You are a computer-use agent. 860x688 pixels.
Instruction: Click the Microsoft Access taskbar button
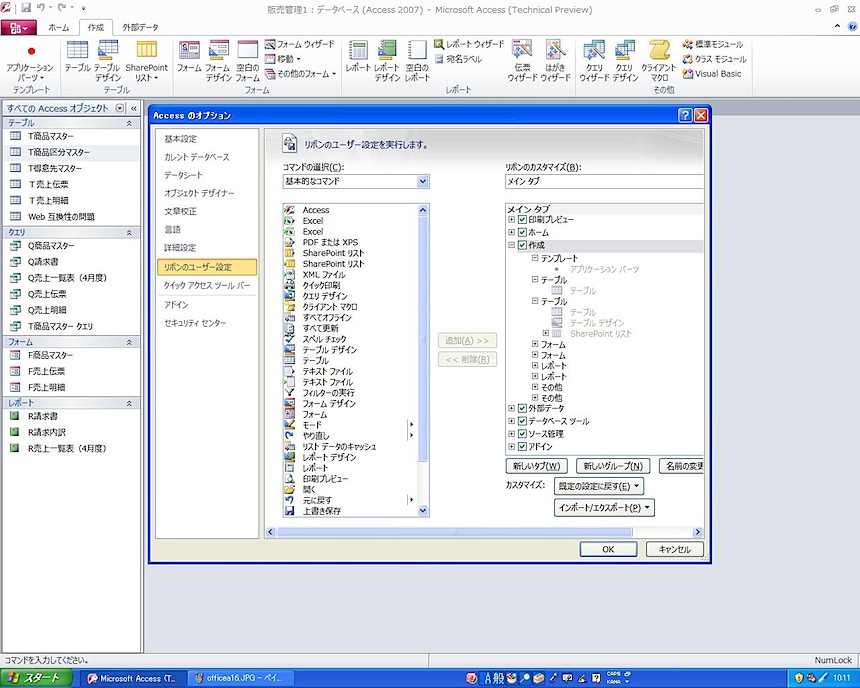pos(132,678)
